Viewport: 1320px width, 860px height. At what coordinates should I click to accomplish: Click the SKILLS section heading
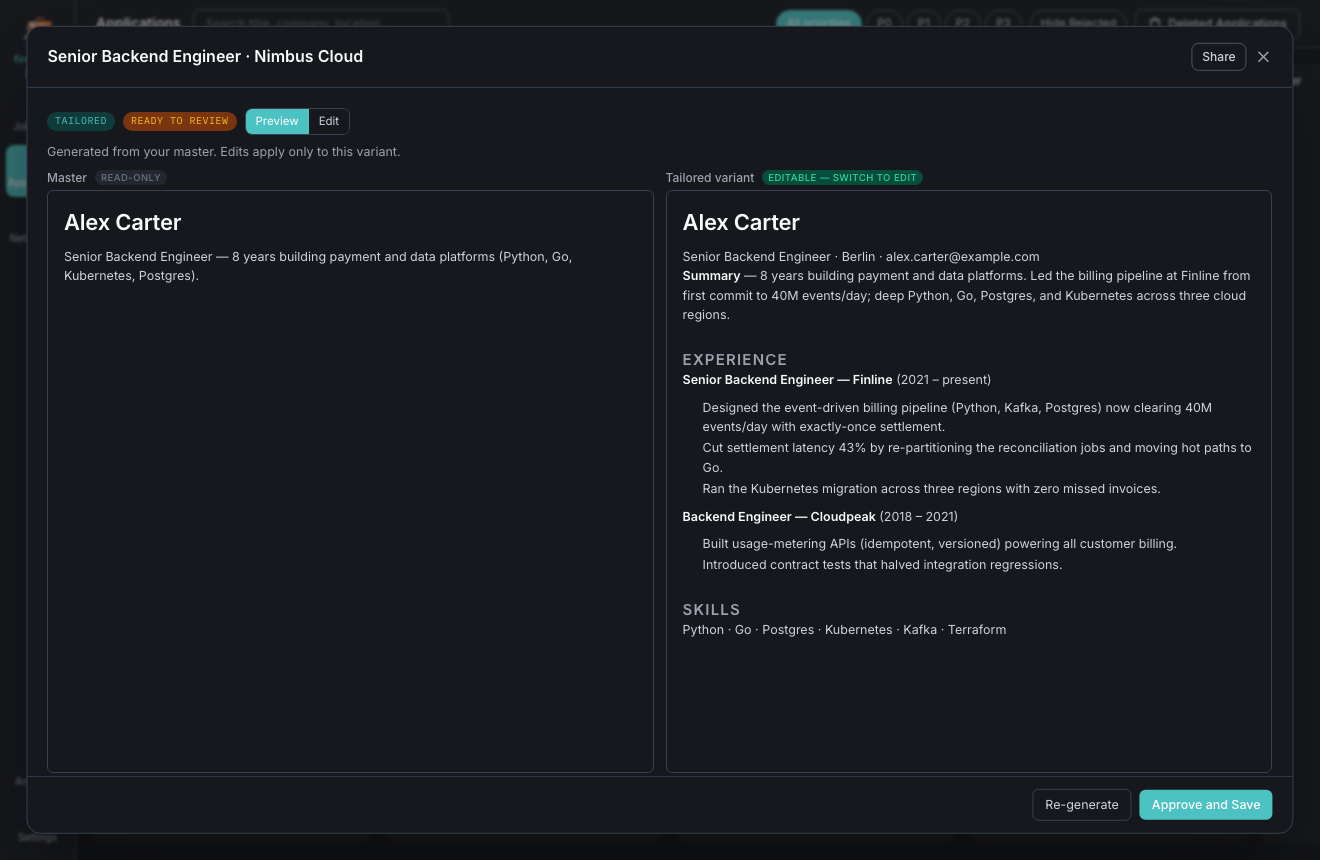pyautogui.click(x=711, y=610)
